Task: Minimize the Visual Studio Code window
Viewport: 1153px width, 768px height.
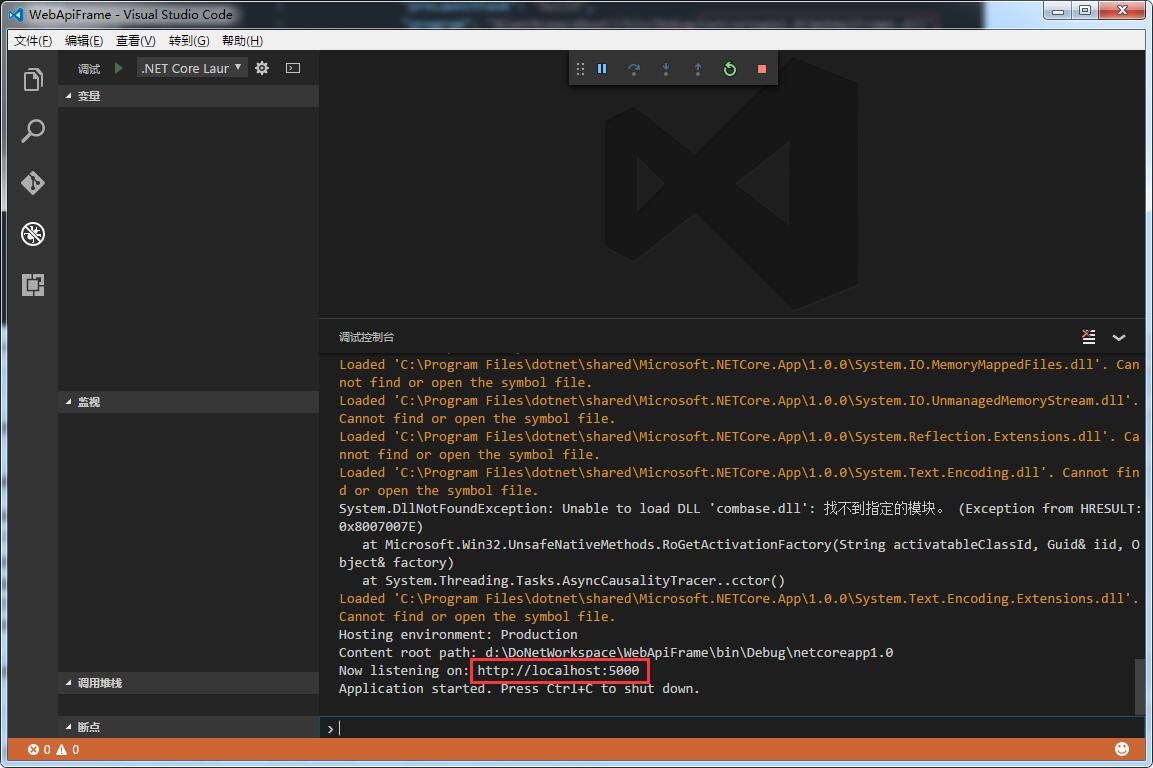Action: click(1057, 10)
